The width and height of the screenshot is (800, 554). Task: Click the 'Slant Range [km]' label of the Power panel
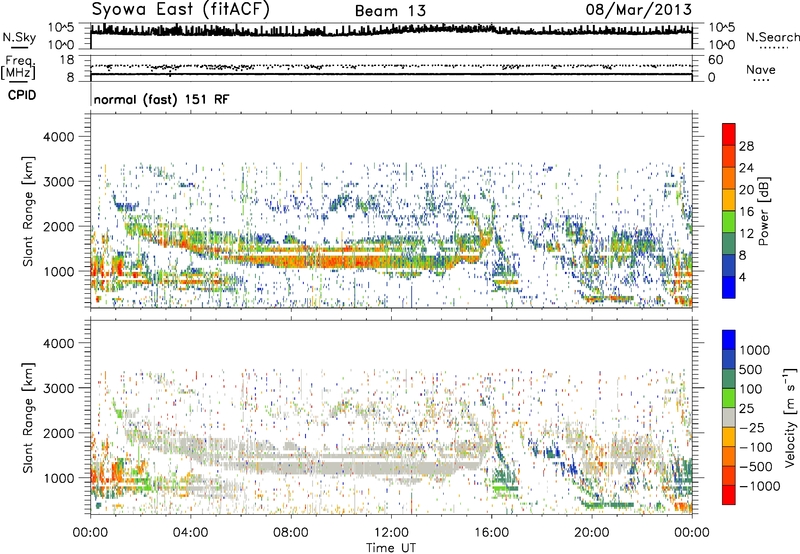click(x=28, y=211)
